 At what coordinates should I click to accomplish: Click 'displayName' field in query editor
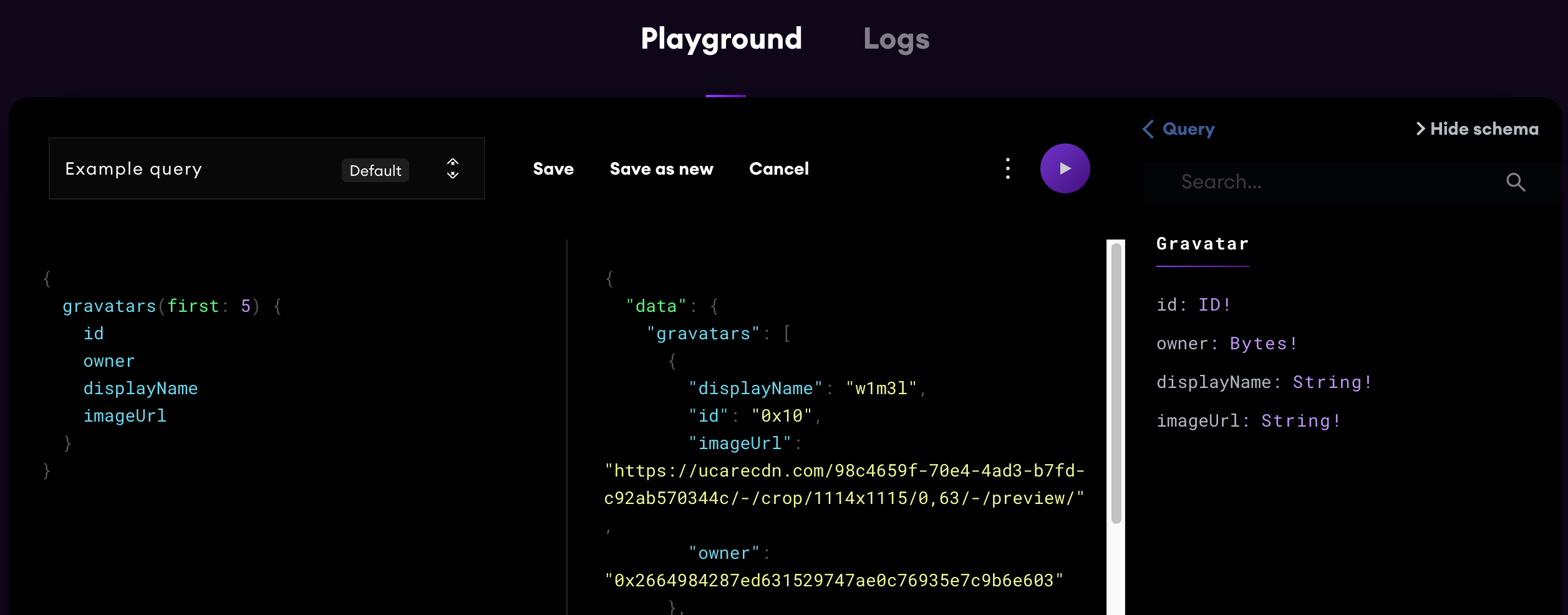(x=140, y=389)
